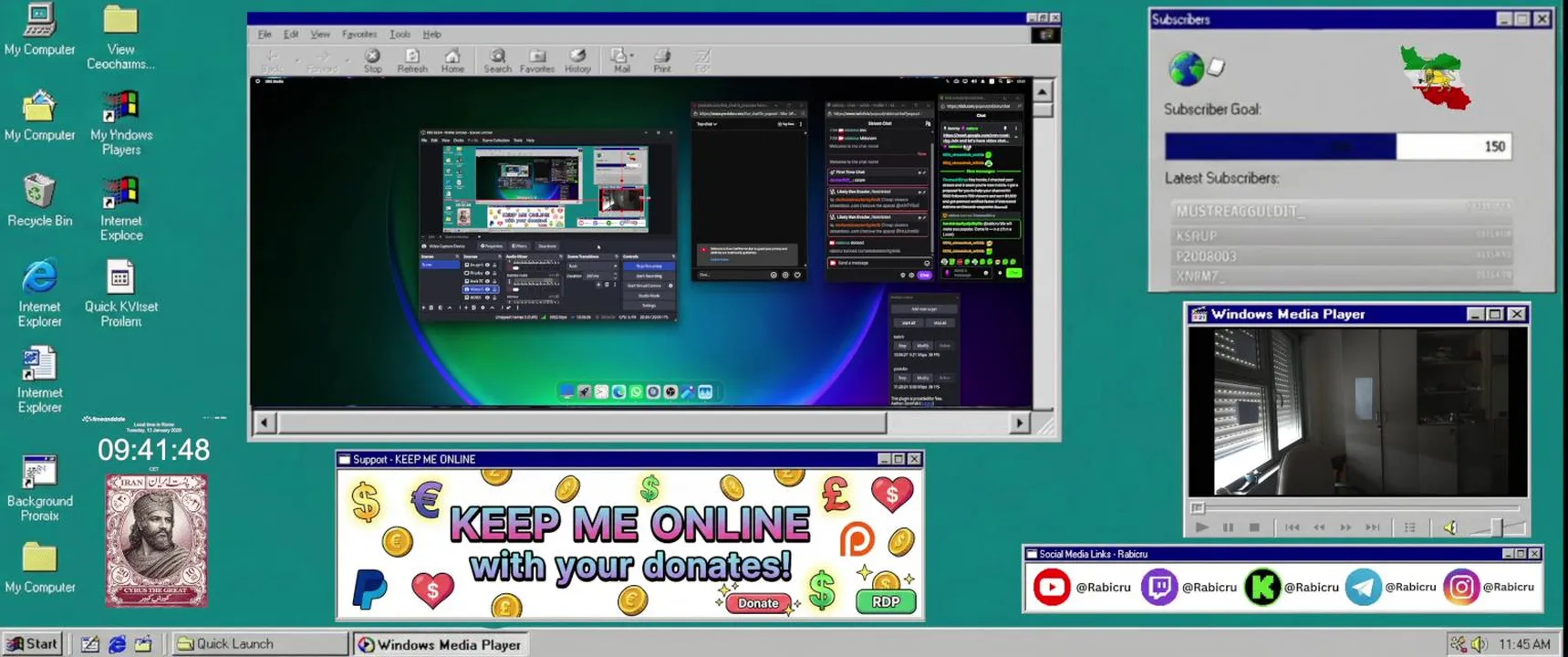Click the greyed Forward arrow in toolbar
The height and width of the screenshot is (657, 1568).
tap(323, 60)
